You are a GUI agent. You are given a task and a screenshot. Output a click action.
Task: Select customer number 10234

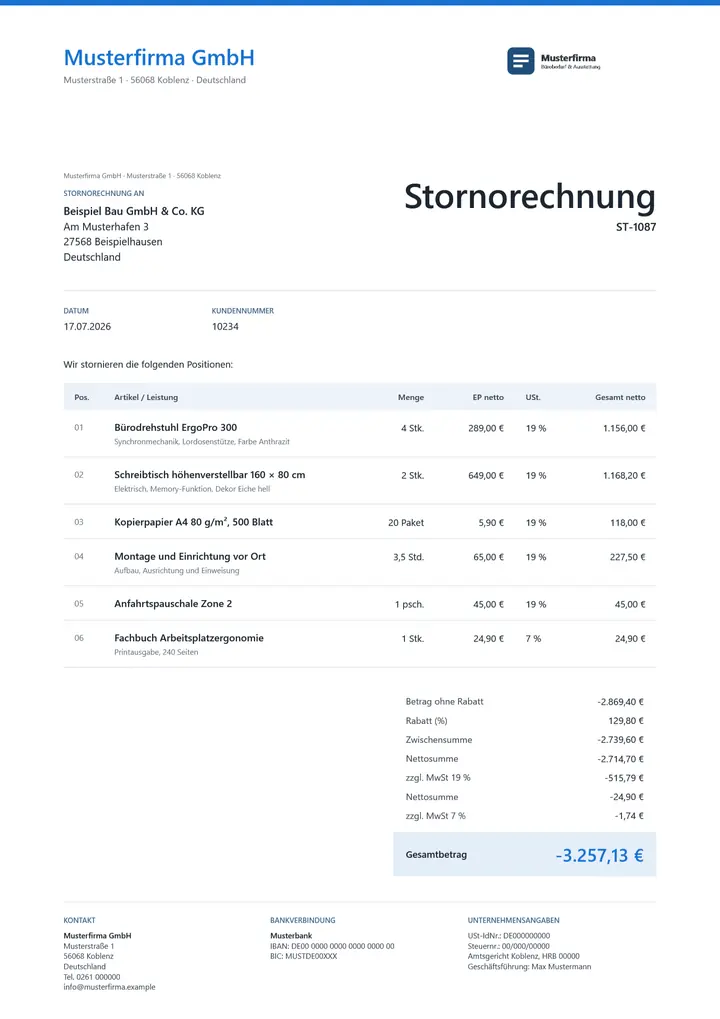[225, 326]
